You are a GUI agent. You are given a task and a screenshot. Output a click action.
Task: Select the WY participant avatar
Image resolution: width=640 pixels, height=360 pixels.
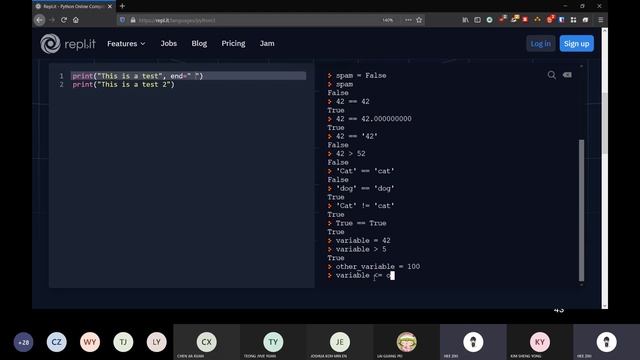(90, 342)
